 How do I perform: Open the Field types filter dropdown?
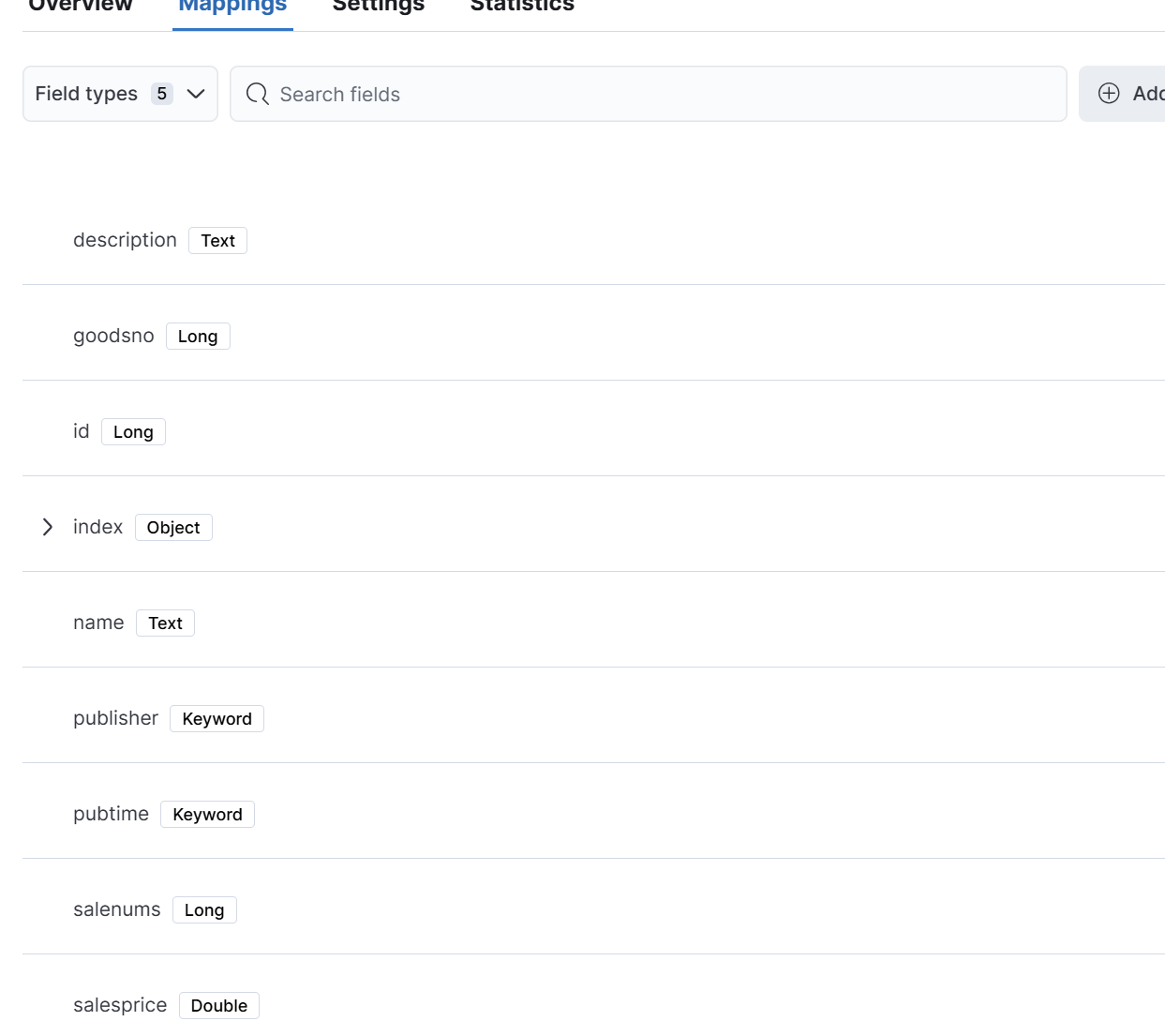click(120, 94)
